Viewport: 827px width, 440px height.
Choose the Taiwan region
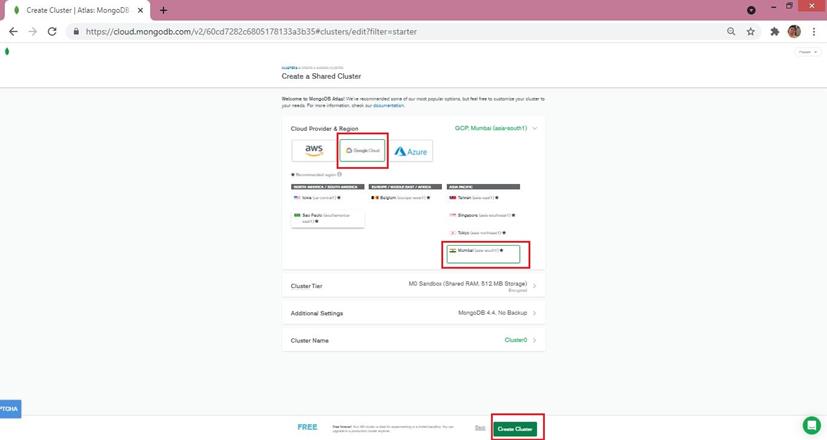483,198
